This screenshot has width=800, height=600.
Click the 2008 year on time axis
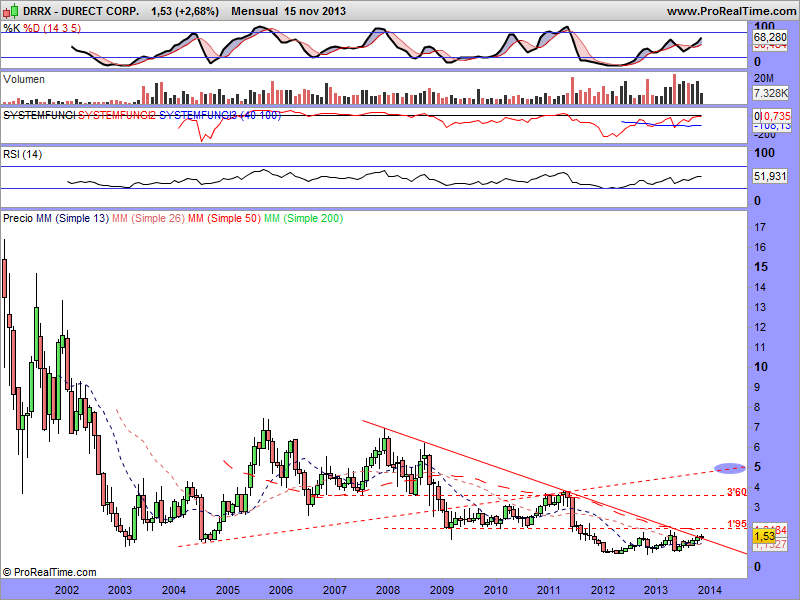pos(388,590)
